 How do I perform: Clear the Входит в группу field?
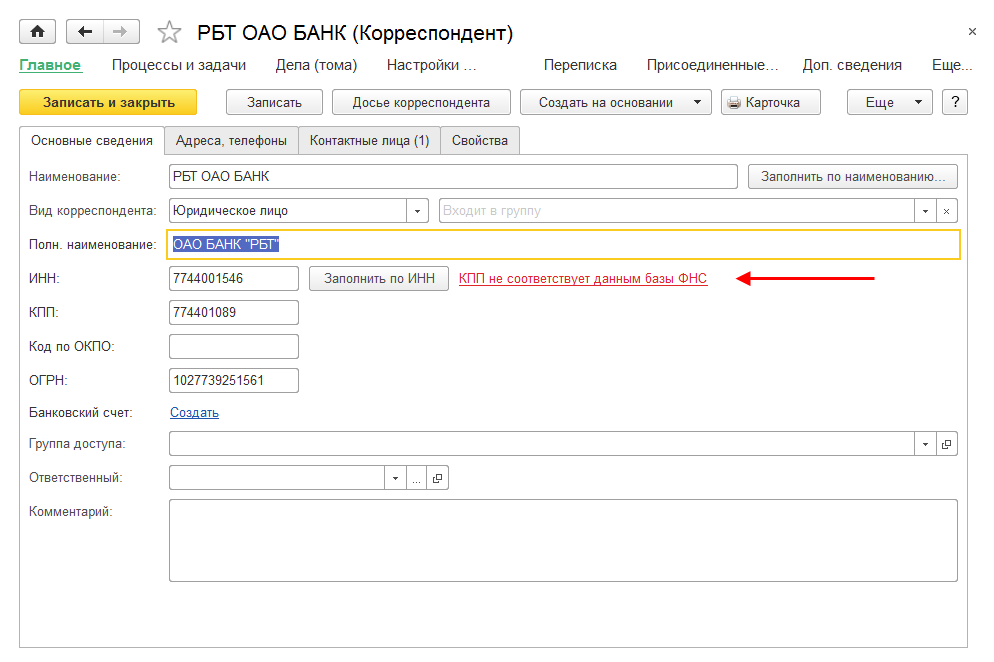(x=946, y=211)
